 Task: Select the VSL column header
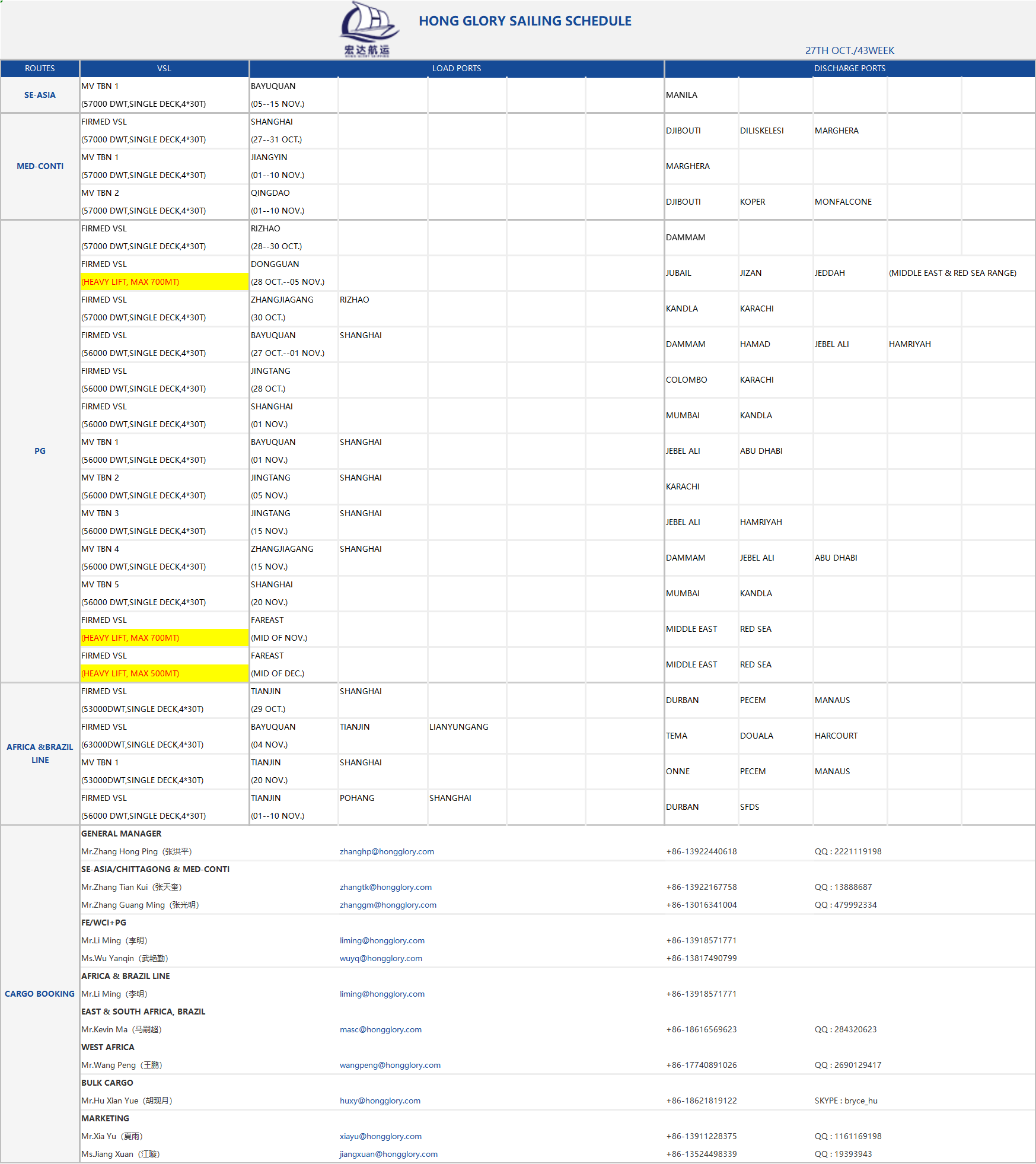[164, 68]
